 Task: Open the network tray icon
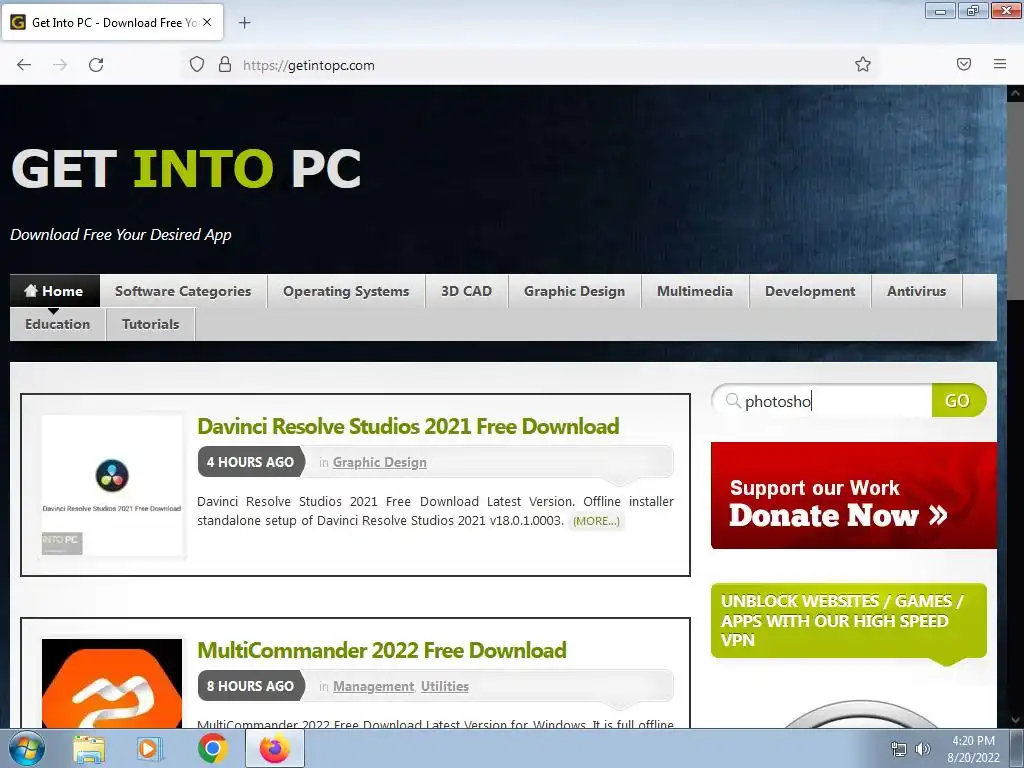(899, 750)
